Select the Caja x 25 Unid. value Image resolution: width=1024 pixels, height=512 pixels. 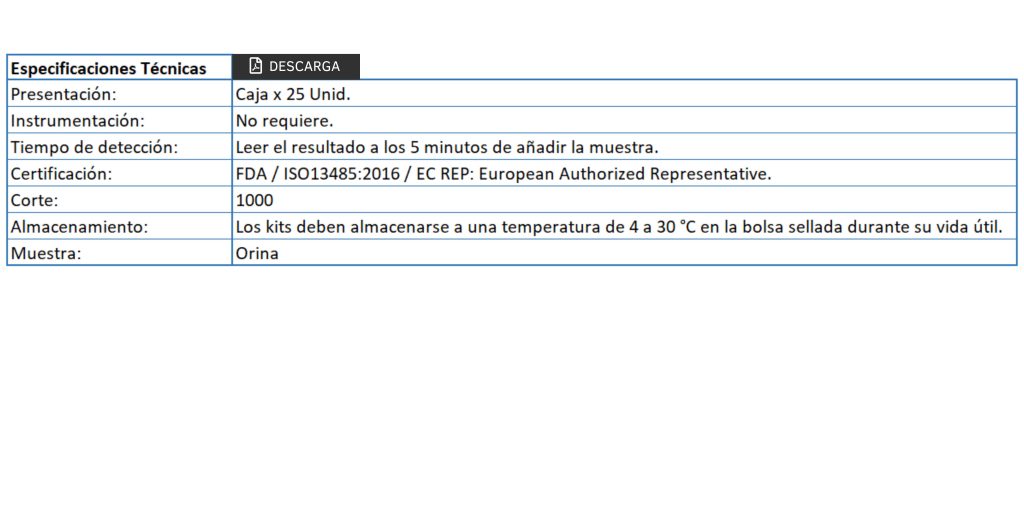click(293, 94)
